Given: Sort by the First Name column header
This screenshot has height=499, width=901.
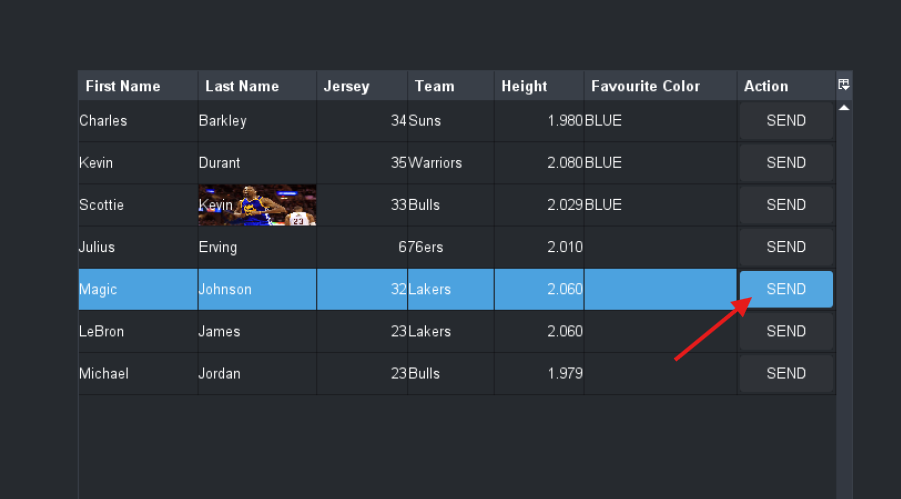Looking at the screenshot, I should click(123, 86).
